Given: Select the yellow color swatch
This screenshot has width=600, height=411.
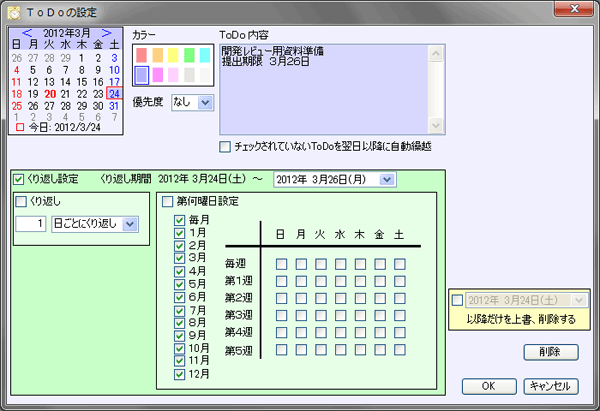Looking at the screenshot, I should tap(173, 55).
